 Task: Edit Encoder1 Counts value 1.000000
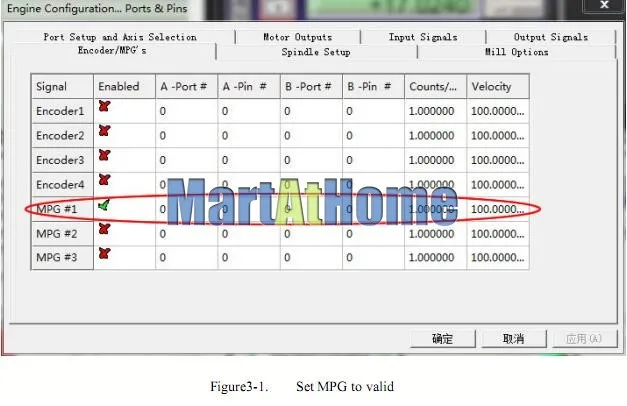click(436, 111)
